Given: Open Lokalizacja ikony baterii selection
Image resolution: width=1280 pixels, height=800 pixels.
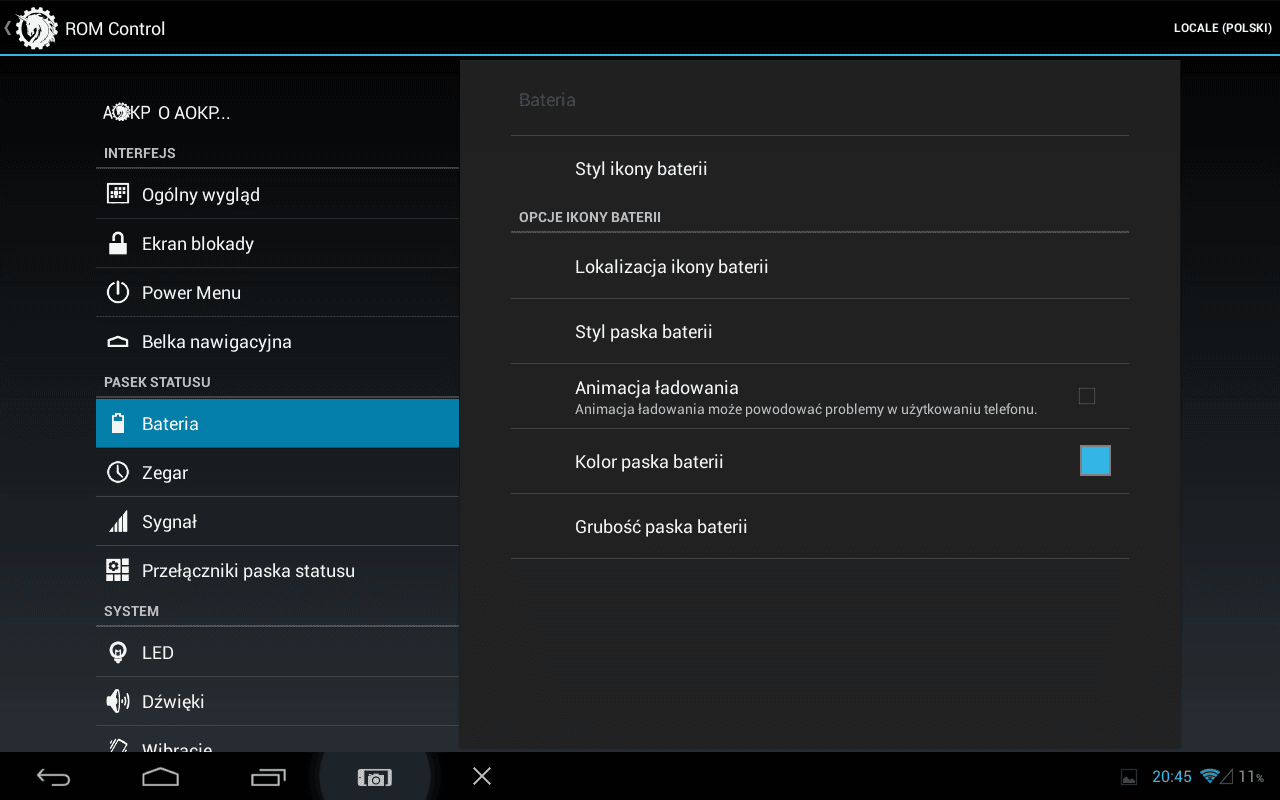Looking at the screenshot, I should coord(671,267).
